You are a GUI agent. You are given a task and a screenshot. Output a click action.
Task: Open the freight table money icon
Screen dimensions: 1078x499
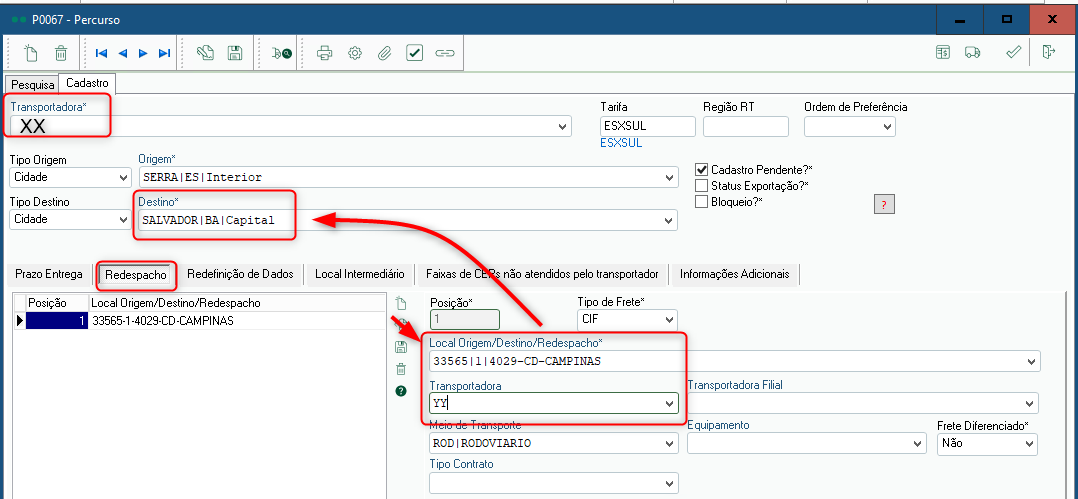pos(943,53)
